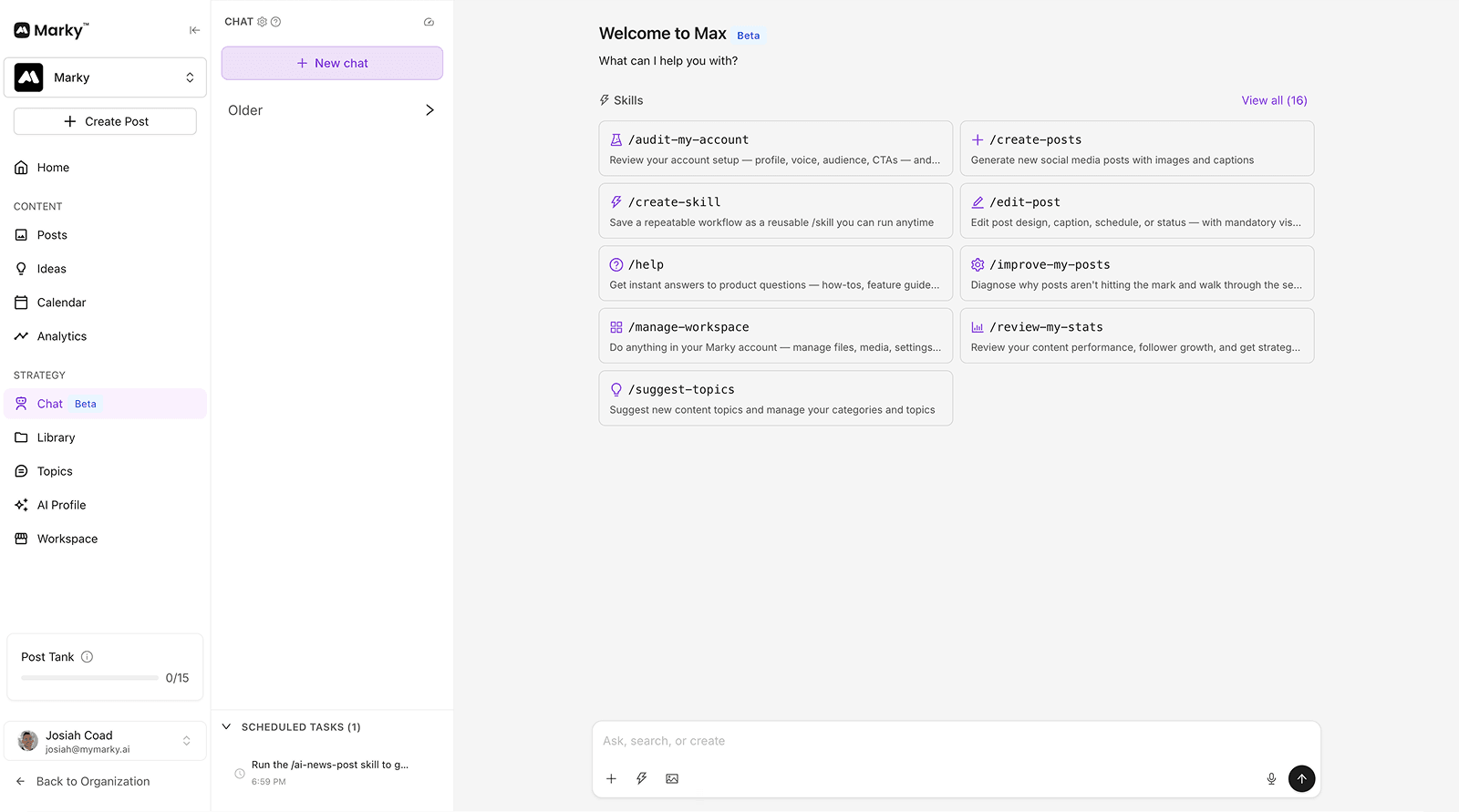
Task: Click the josiah@mymarky.ai email text
Action: click(88, 750)
